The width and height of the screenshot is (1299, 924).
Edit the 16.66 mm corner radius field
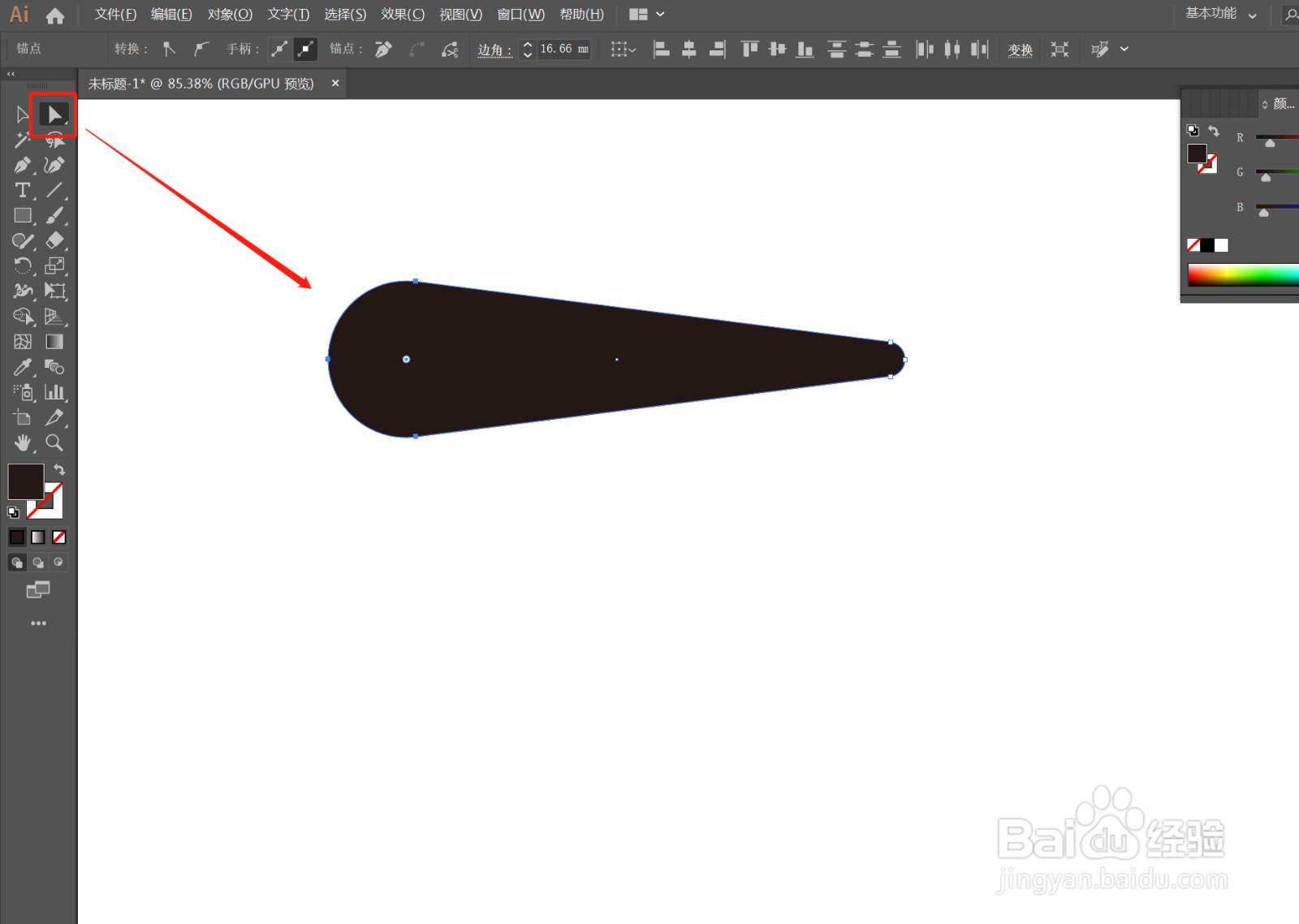pyautogui.click(x=563, y=49)
